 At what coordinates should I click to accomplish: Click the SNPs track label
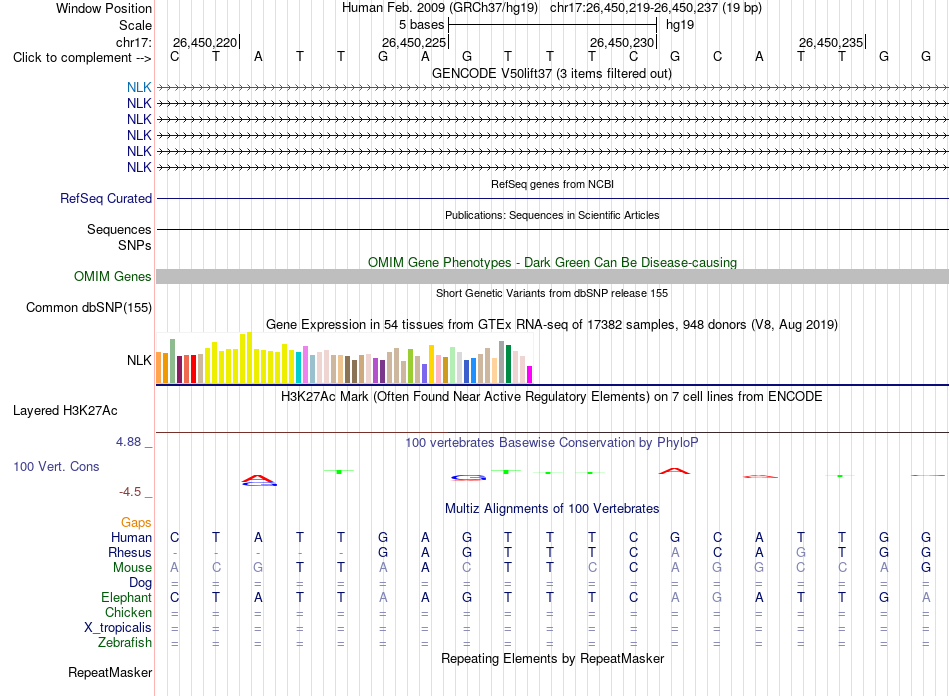click(x=135, y=245)
